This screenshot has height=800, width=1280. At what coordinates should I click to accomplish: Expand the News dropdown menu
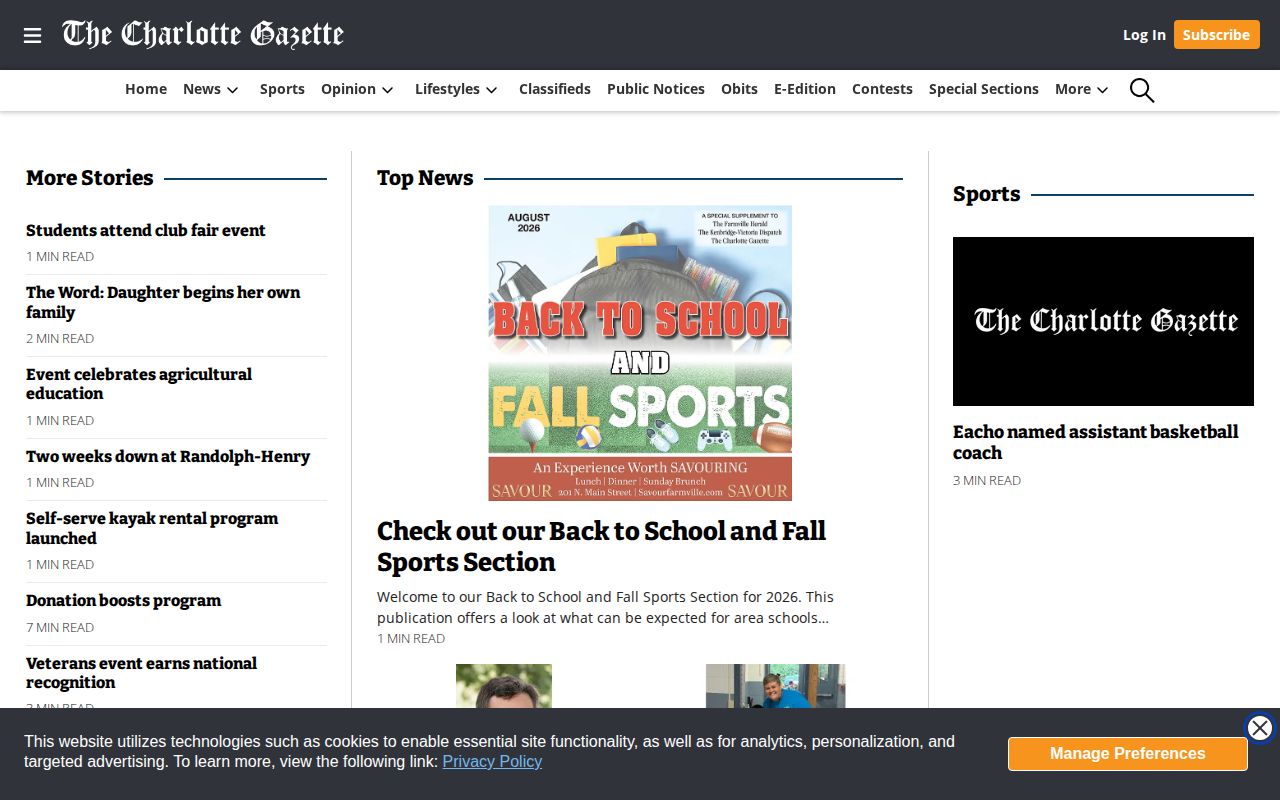pos(211,89)
